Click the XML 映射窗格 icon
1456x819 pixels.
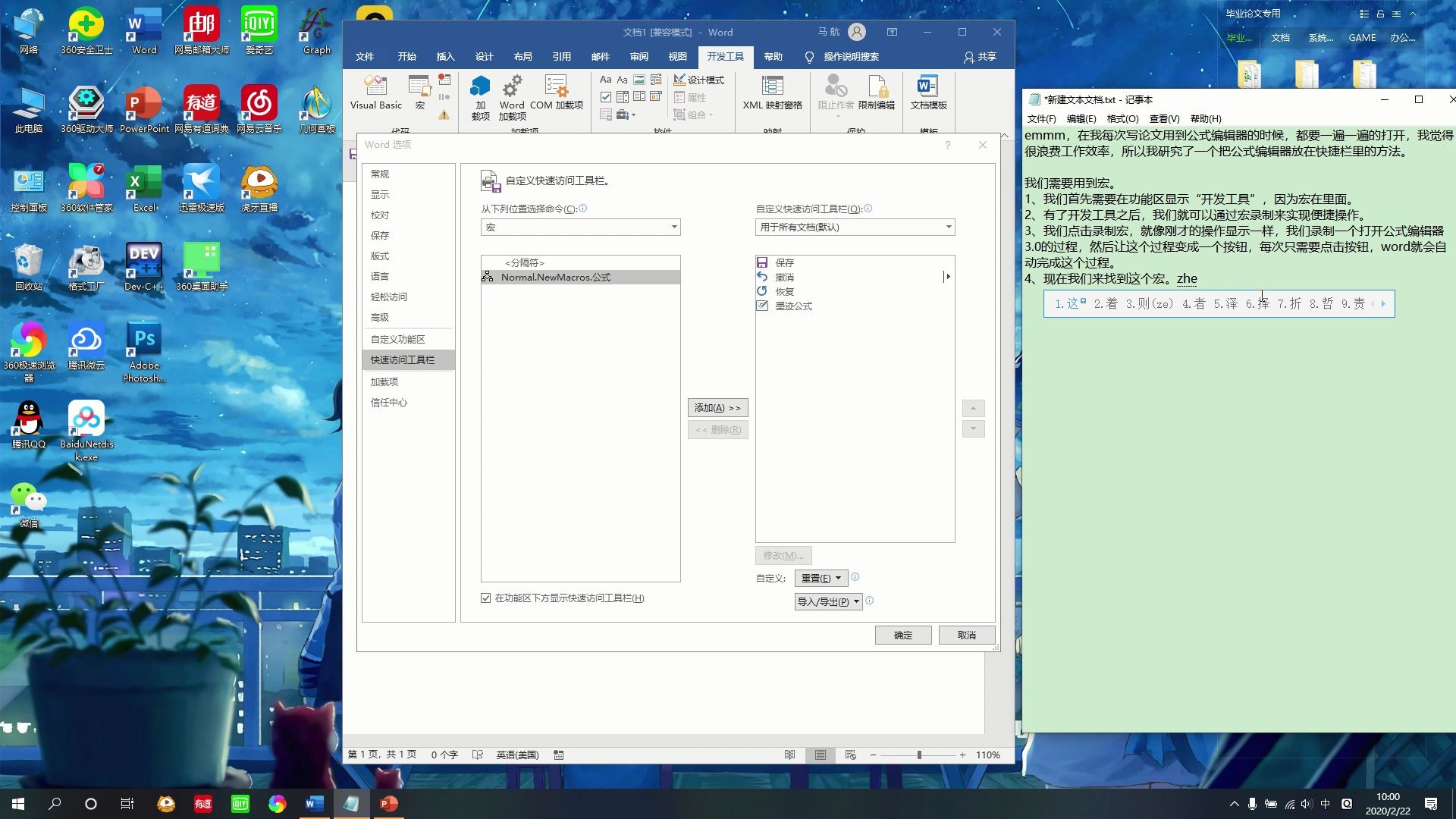pos(772,93)
